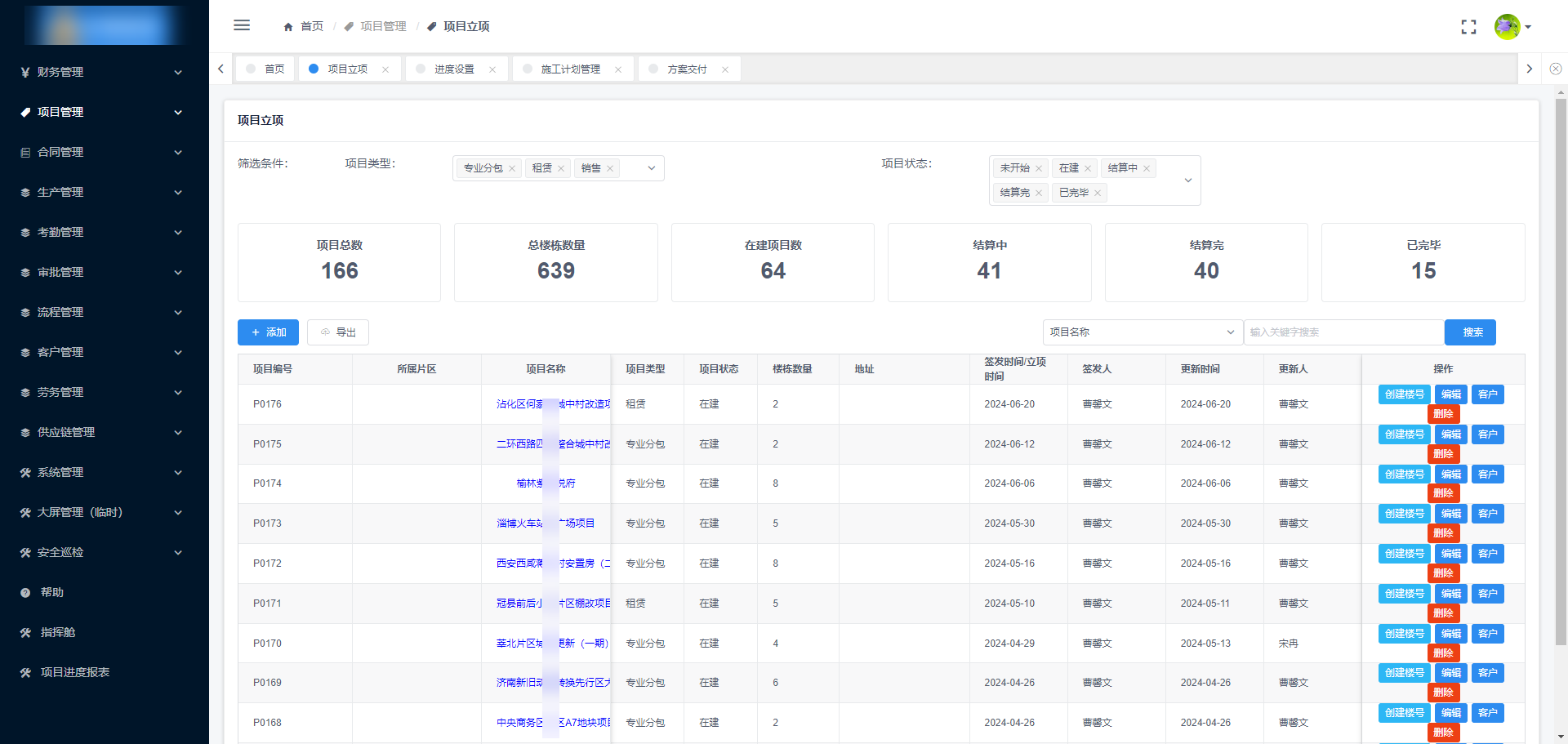This screenshot has height=744, width=1568.
Task: Close all tabs with circled X icon
Action: pyautogui.click(x=1556, y=69)
